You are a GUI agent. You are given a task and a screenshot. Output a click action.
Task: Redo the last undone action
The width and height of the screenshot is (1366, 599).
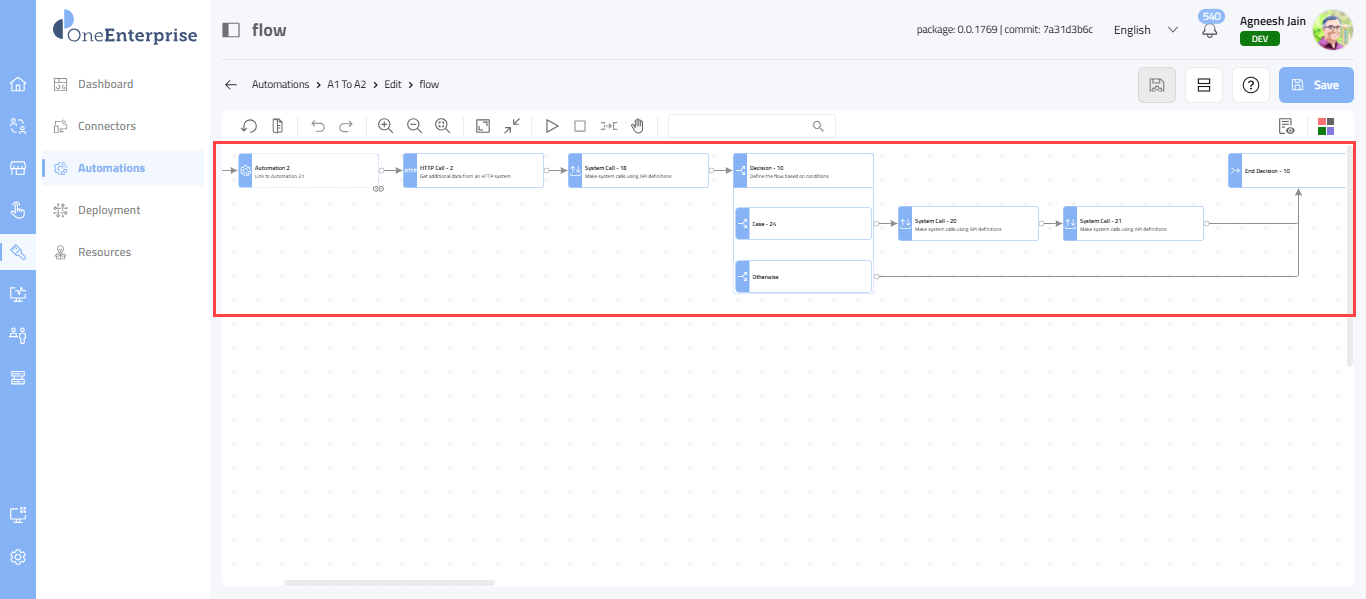(346, 126)
